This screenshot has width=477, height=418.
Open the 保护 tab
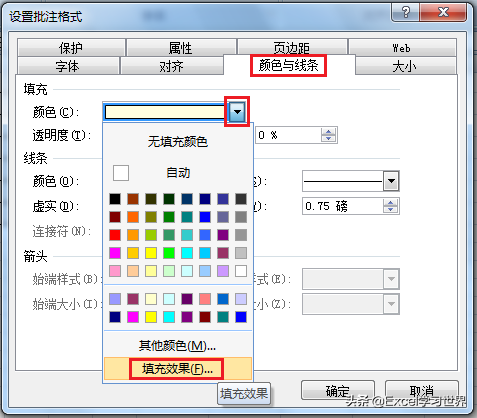71,47
